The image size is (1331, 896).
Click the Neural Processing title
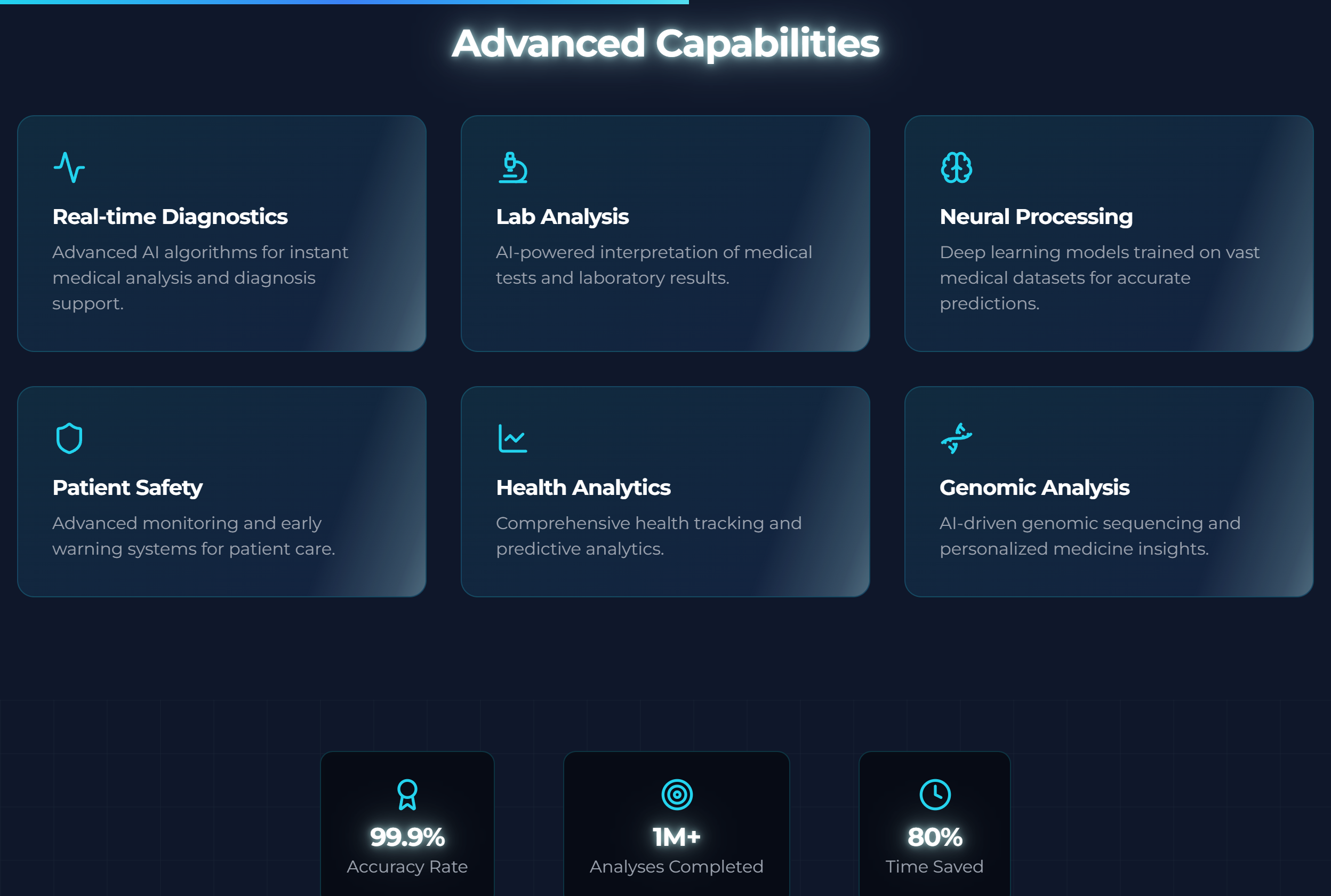[1036, 217]
